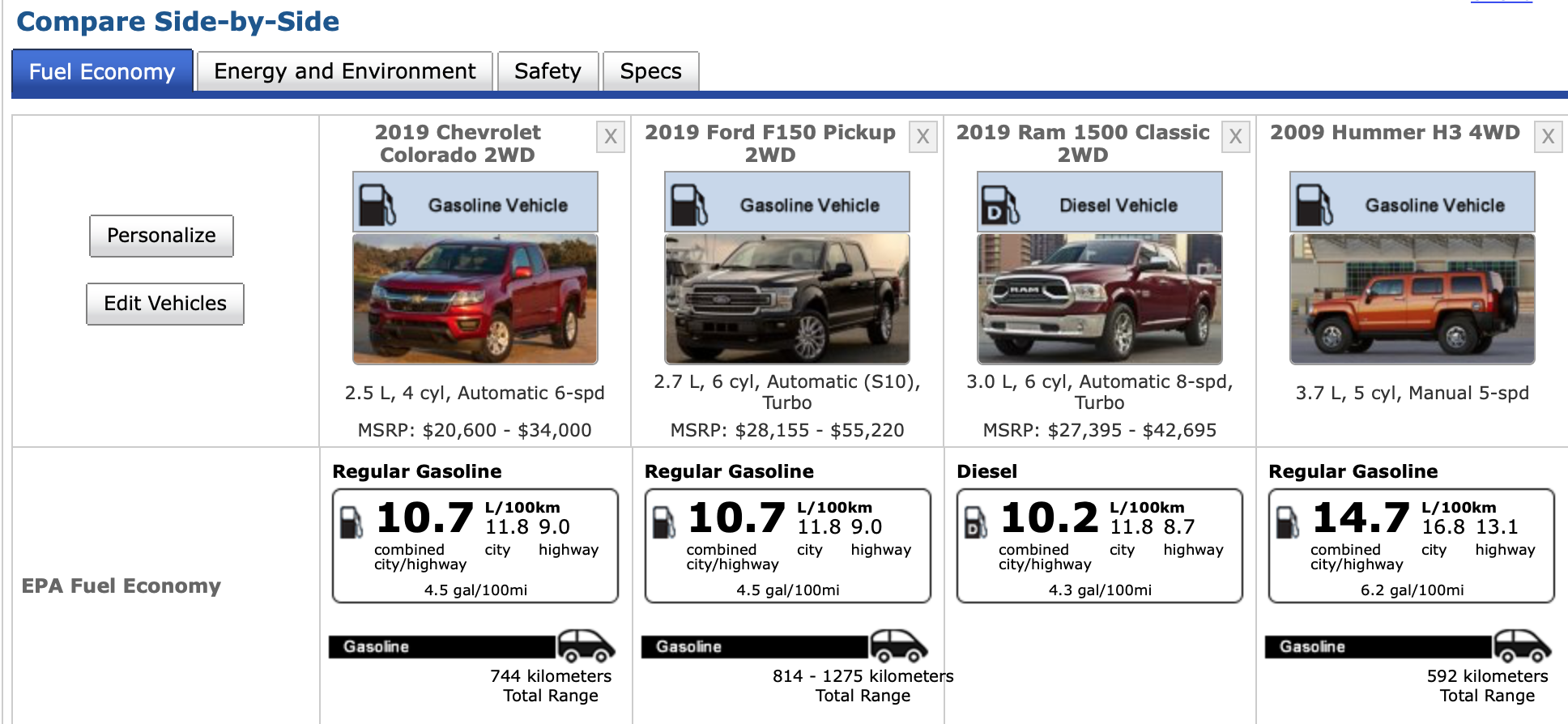Click the car icon on Hummer range bar

(x=1523, y=646)
